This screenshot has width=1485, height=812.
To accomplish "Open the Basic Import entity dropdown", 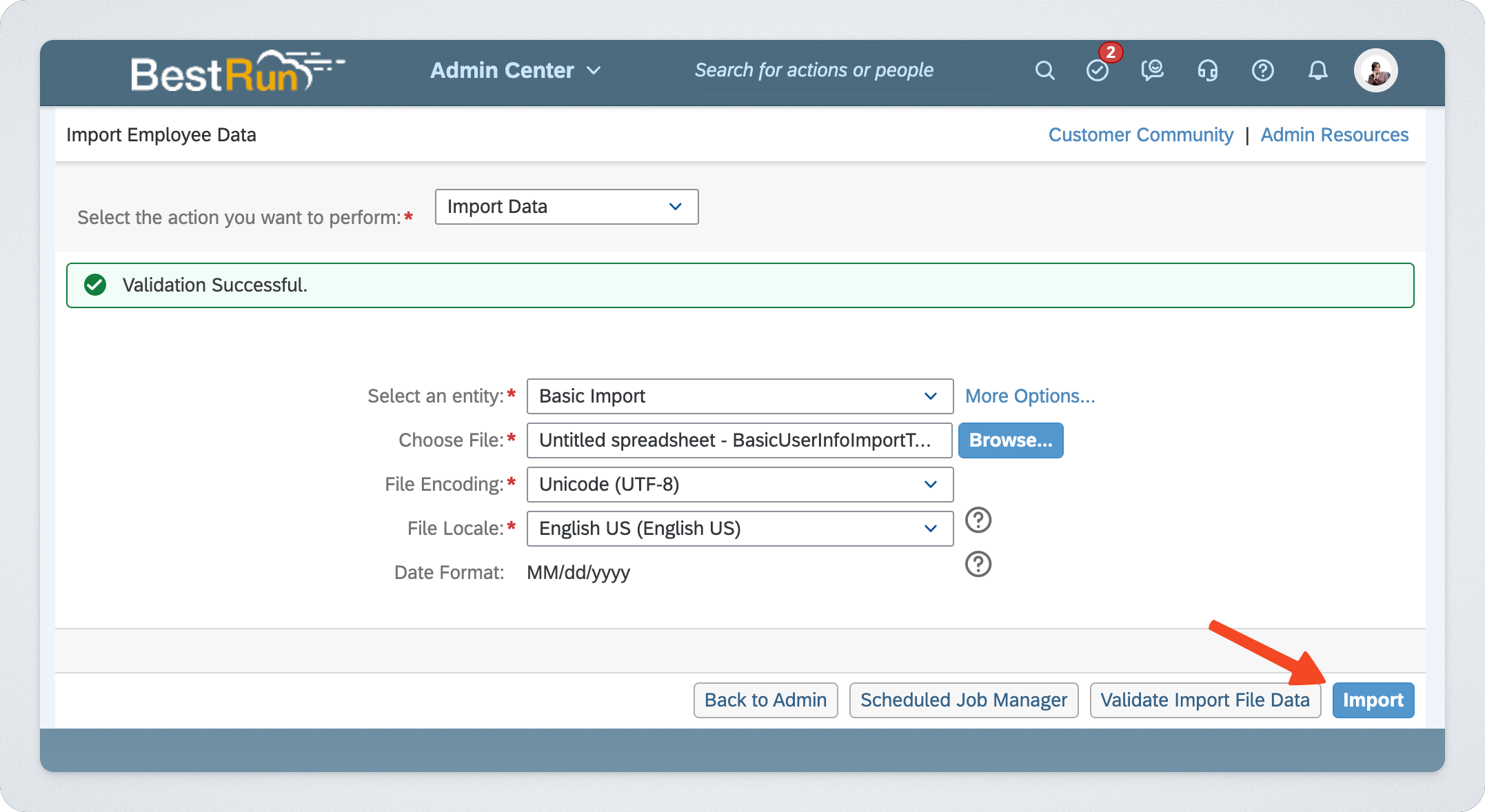I will pos(739,396).
